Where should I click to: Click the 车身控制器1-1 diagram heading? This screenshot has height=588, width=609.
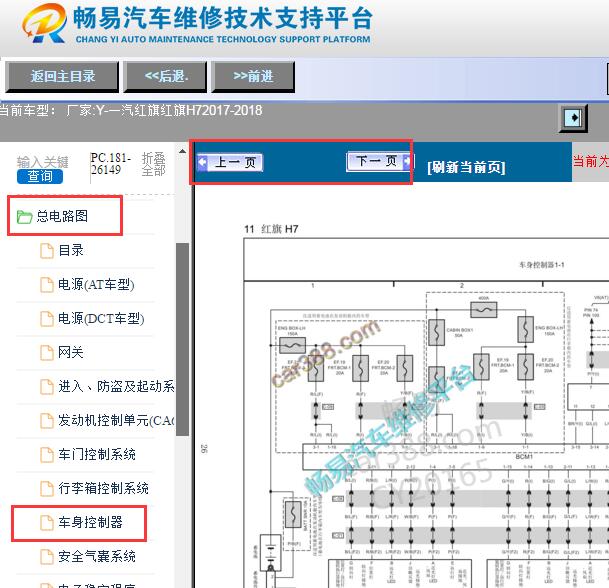[542, 265]
